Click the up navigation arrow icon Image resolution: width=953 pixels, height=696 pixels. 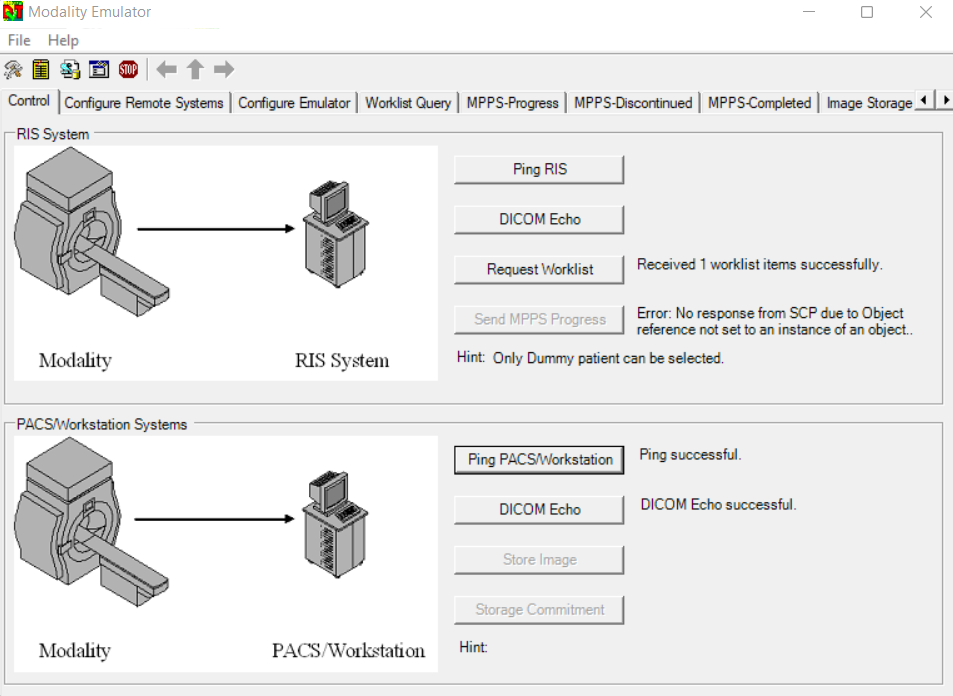pos(195,69)
